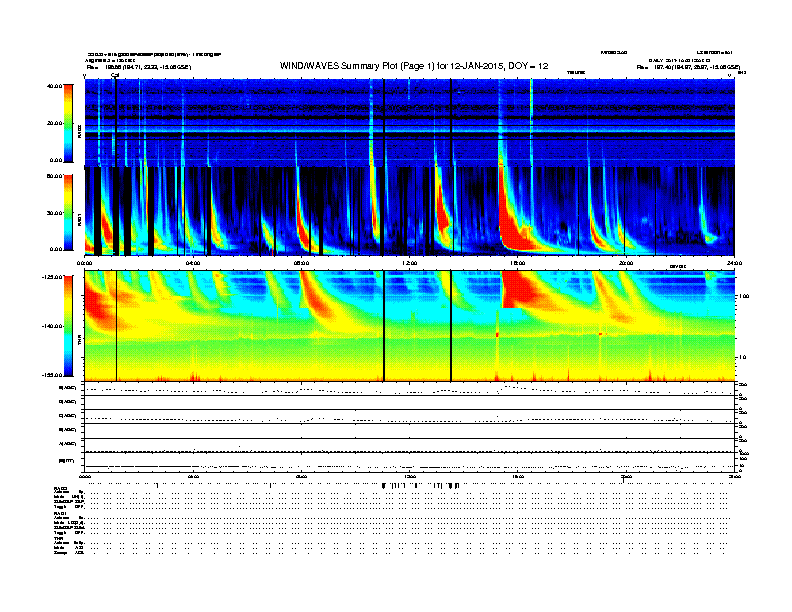This screenshot has width=792, height=612.
Task: Click the 100 frequency label beside TNR panel
Action: [x=744, y=296]
